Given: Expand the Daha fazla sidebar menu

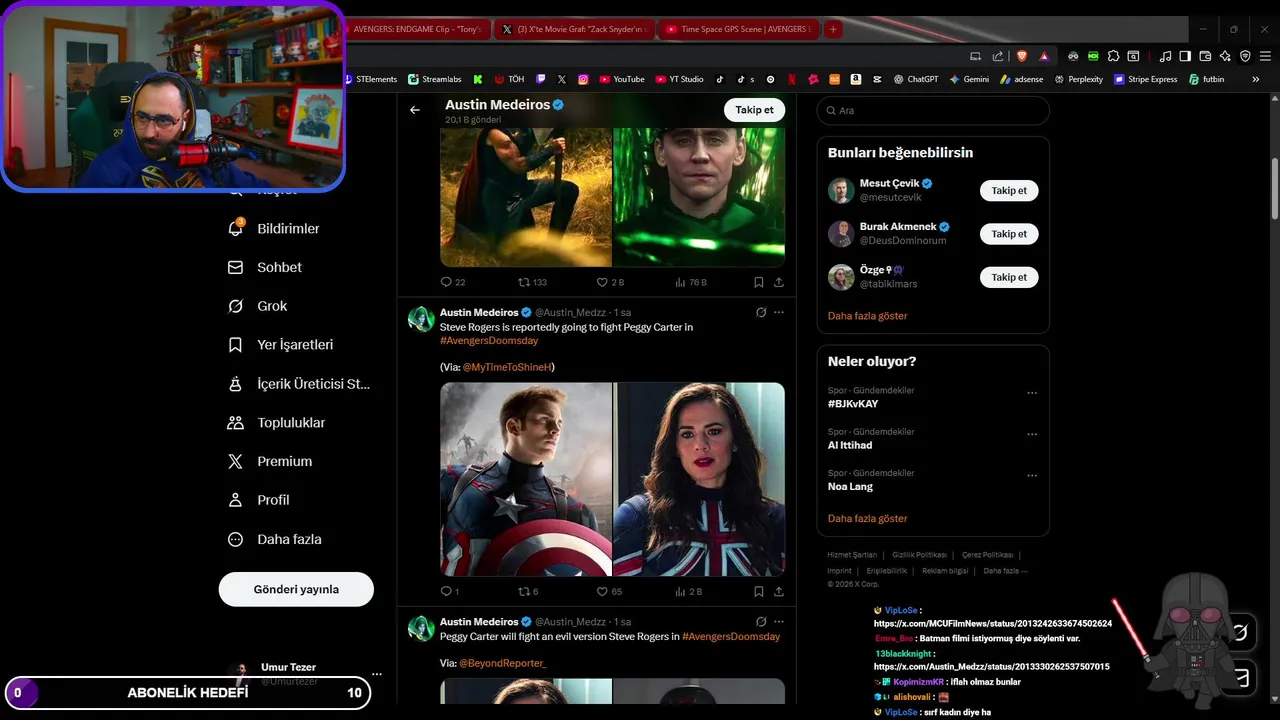Looking at the screenshot, I should point(275,539).
